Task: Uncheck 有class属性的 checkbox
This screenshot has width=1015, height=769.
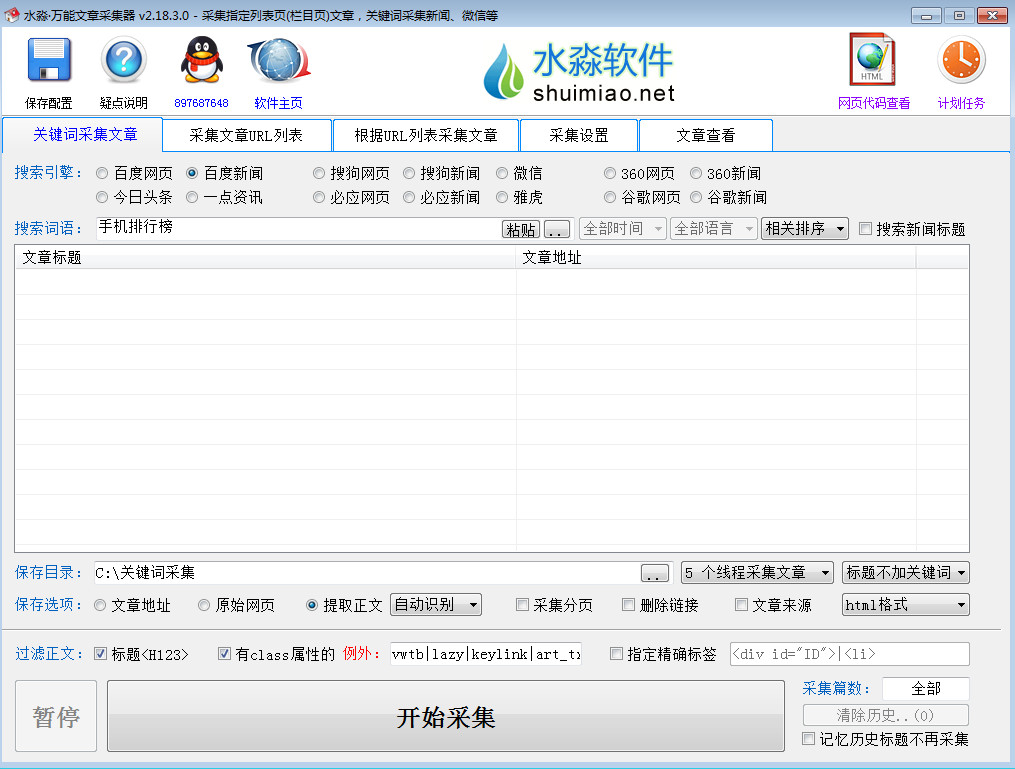Action: [x=224, y=654]
